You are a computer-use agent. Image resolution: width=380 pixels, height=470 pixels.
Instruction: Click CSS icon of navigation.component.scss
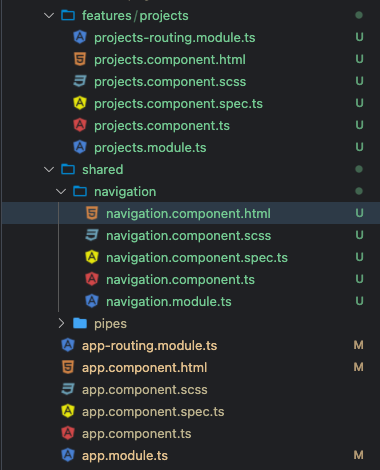click(x=92, y=235)
